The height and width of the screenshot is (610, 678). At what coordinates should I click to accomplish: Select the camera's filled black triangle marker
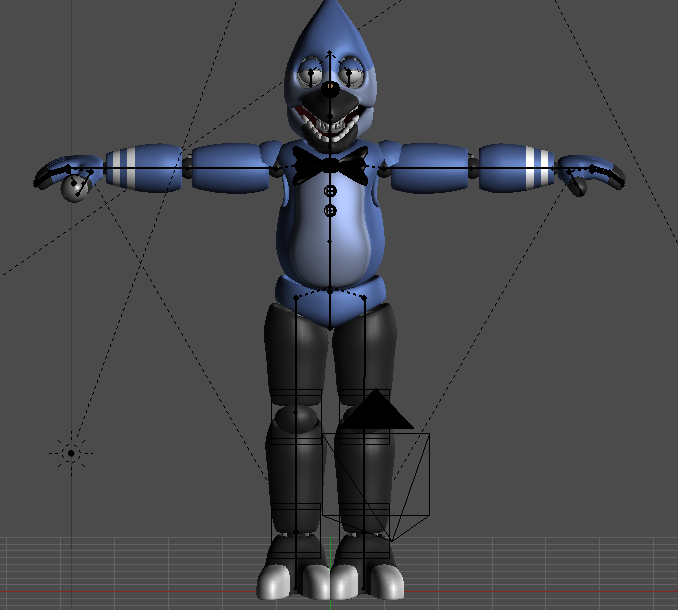[376, 409]
